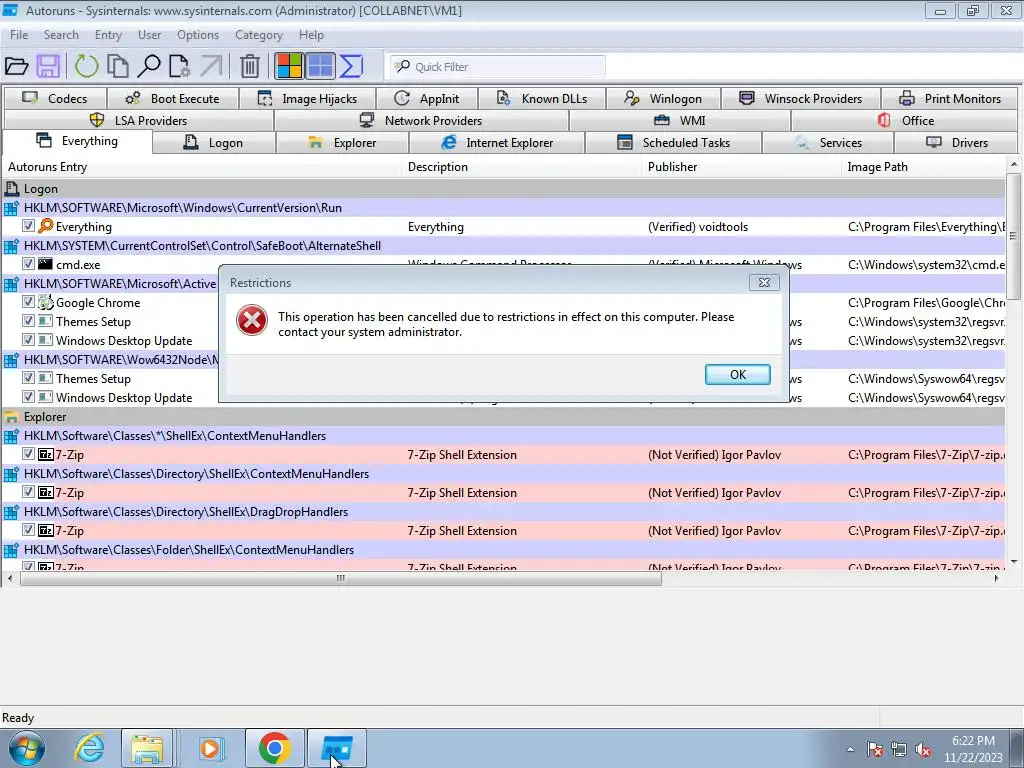Open Windows Media Player from taskbar

pos(210,748)
